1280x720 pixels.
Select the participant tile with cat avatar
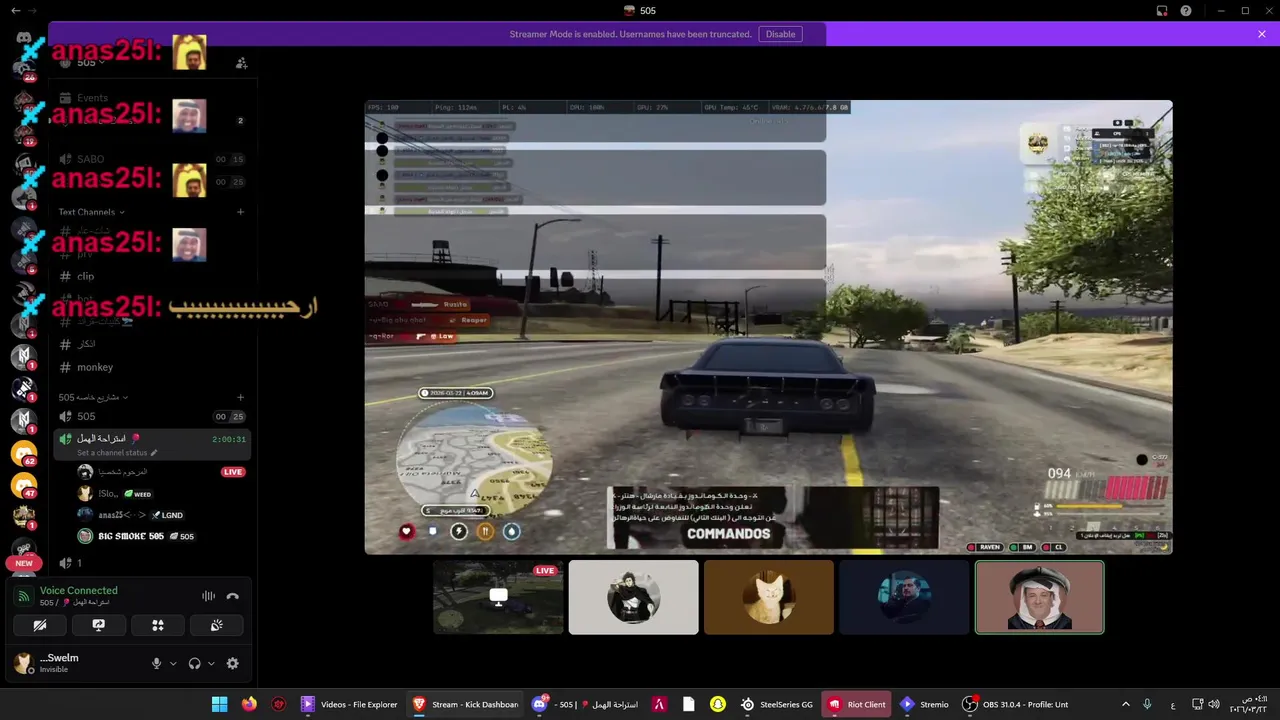pos(769,597)
